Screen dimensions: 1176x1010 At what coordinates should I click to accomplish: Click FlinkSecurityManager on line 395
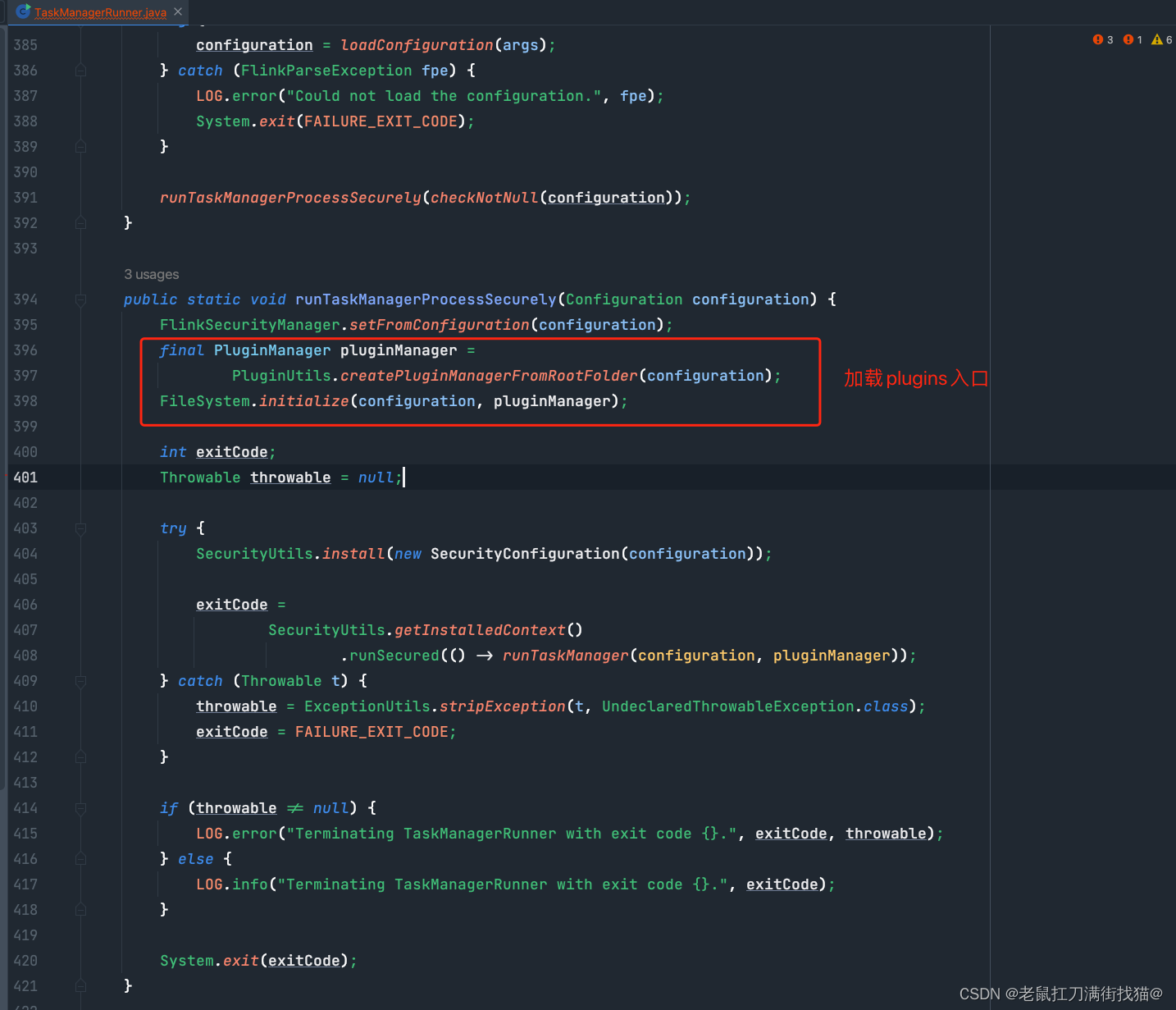(249, 325)
